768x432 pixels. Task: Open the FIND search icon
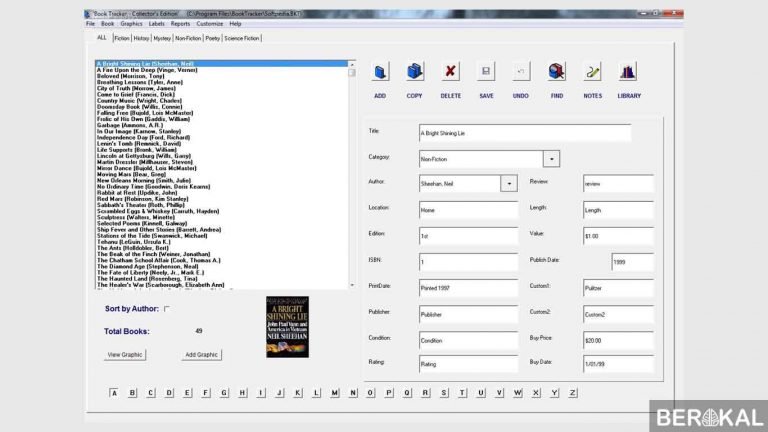(556, 72)
